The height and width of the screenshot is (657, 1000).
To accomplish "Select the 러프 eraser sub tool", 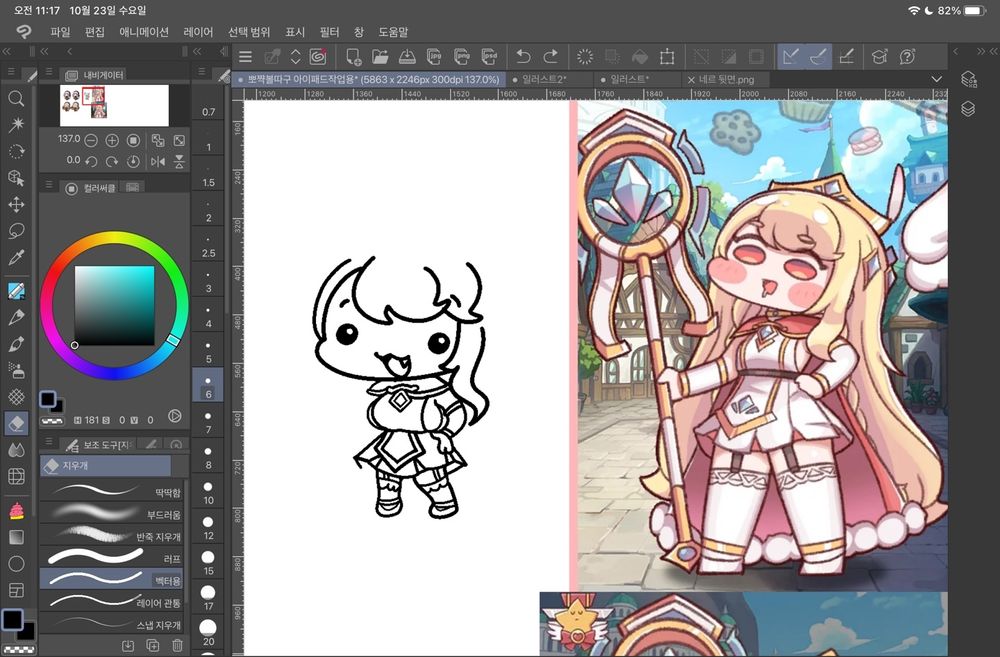I will 112,557.
